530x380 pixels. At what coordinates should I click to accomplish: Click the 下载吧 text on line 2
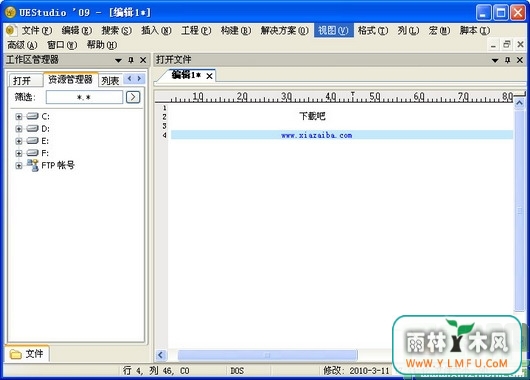[x=312, y=116]
